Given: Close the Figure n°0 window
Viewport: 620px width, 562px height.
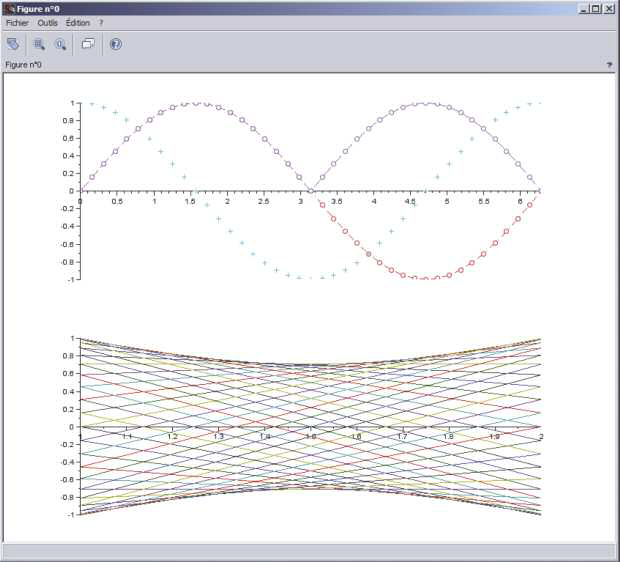Looking at the screenshot, I should point(610,8).
